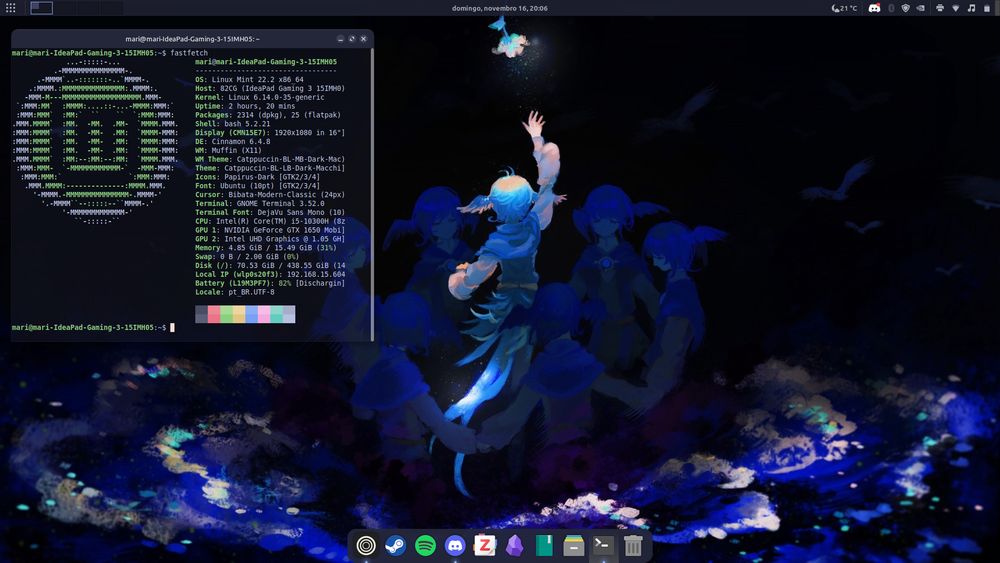
Task: Click the 'GPU 2: Intel UHD Graphics' line
Action: [270, 239]
